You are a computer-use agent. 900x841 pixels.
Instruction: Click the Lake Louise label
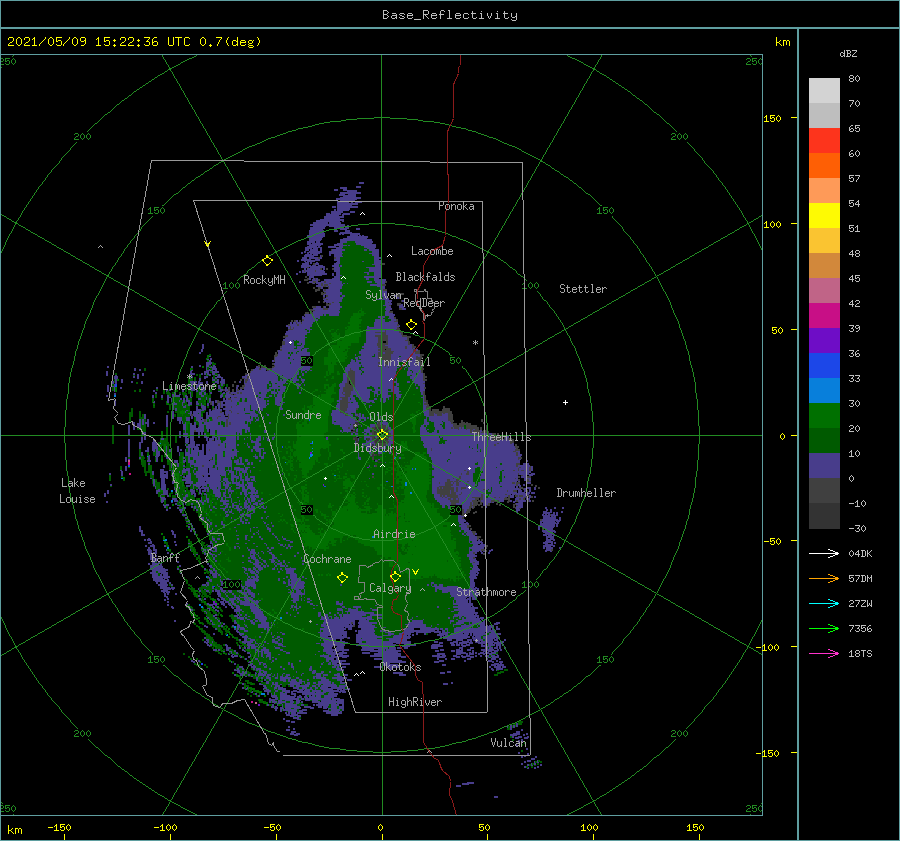pos(77,491)
